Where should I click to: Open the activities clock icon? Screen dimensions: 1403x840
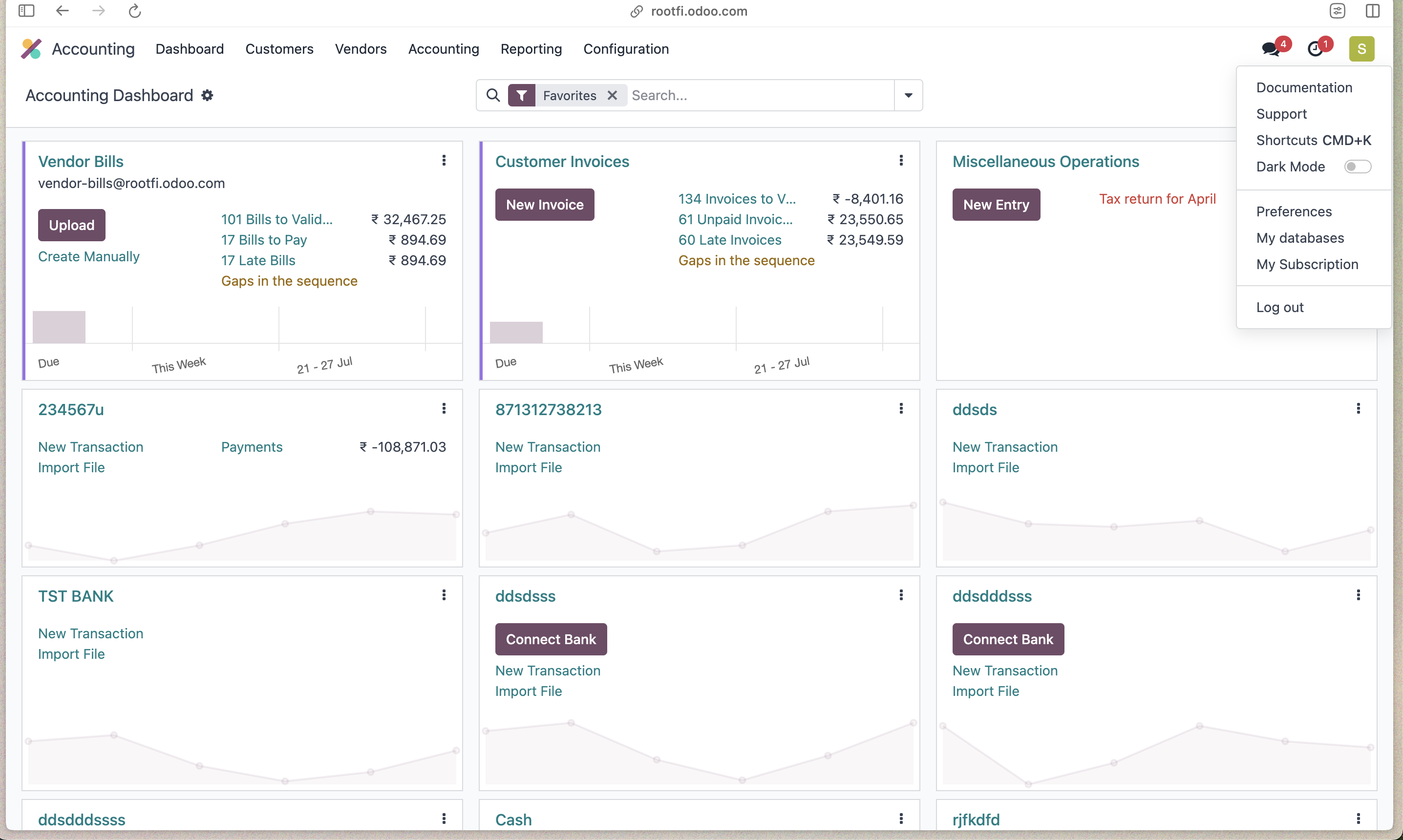pos(1316,49)
